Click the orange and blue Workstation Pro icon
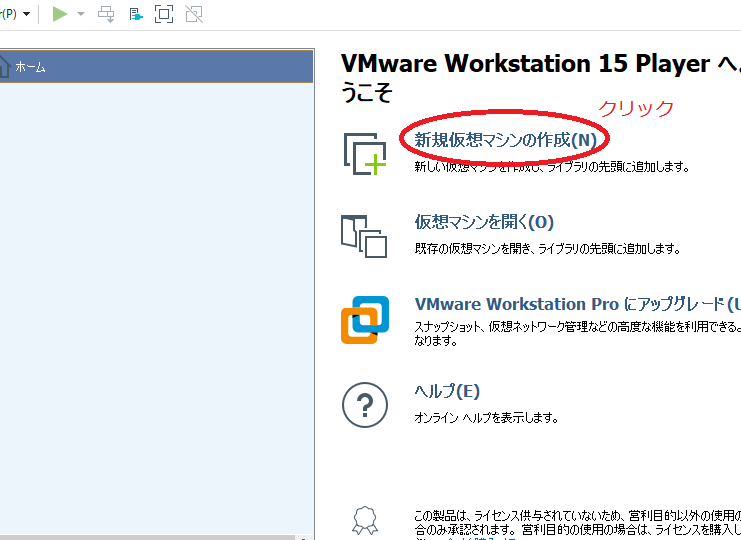Image resolution: width=741 pixels, height=540 pixels. pyautogui.click(x=365, y=320)
